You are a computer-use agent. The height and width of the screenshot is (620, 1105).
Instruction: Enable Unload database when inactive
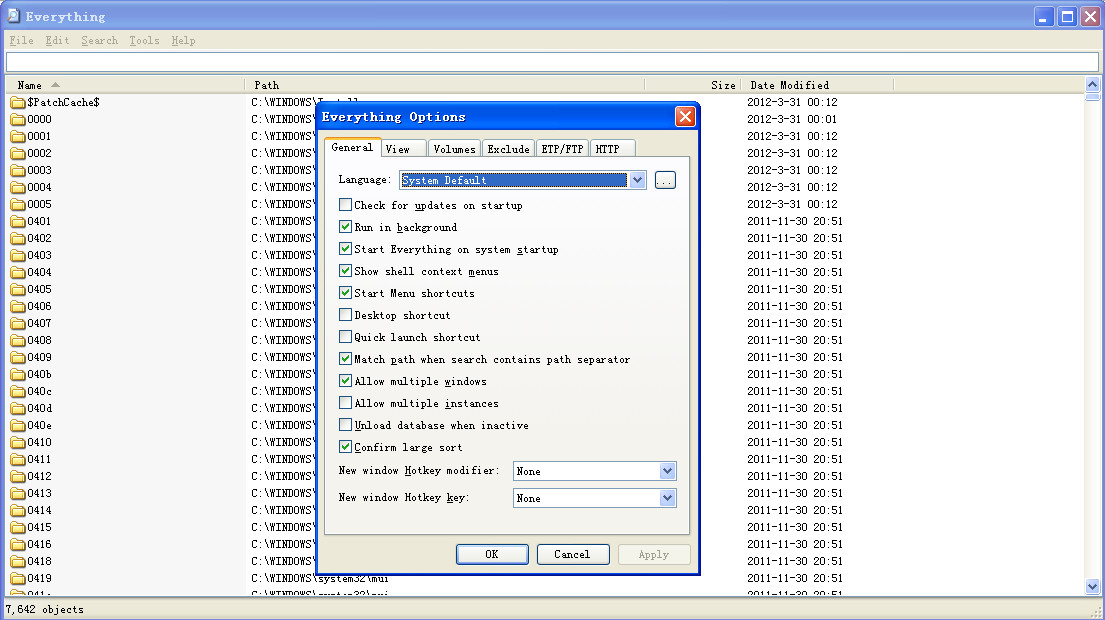click(x=345, y=425)
